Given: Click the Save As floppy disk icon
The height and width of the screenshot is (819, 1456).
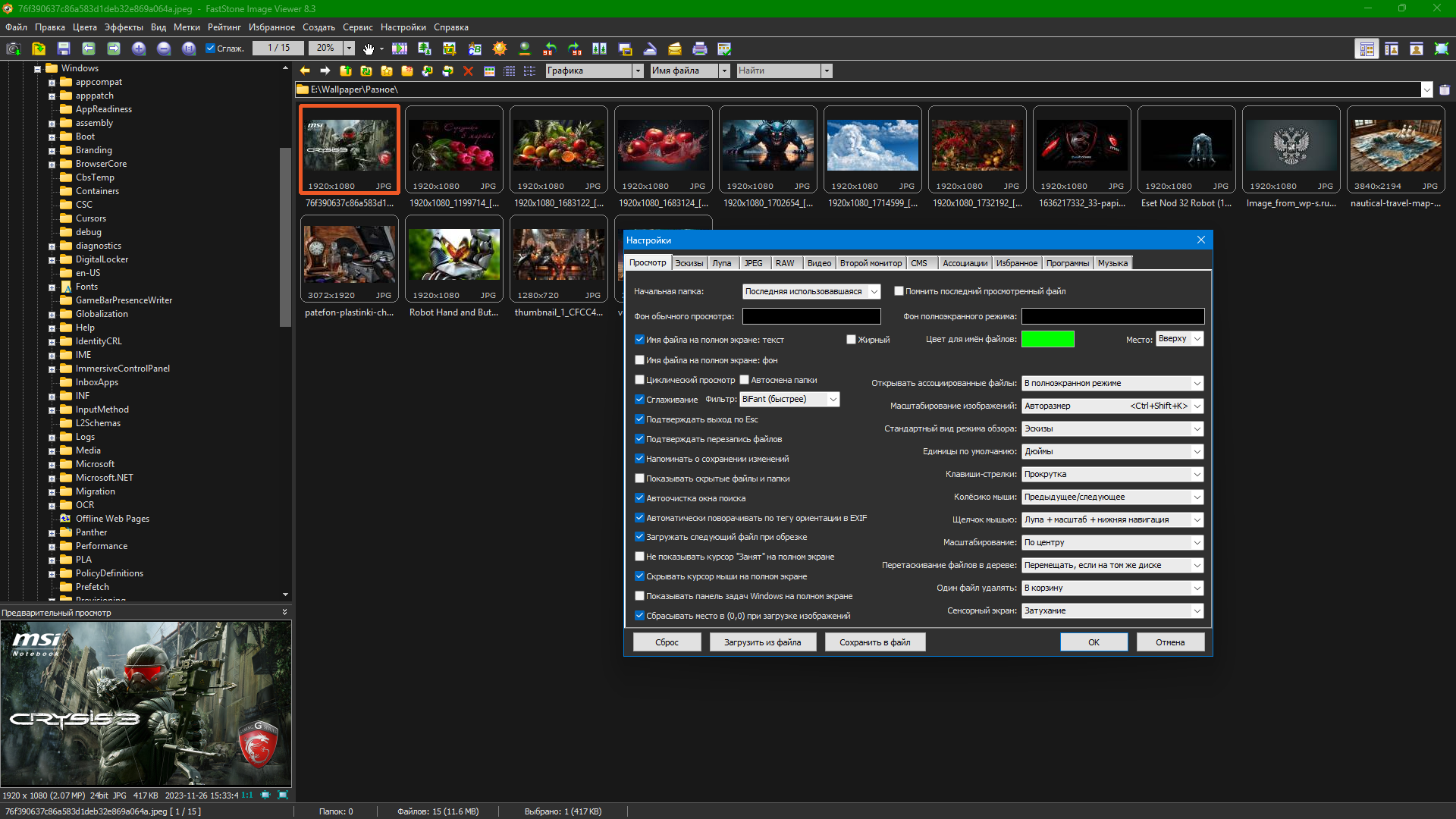Looking at the screenshot, I should 64,49.
